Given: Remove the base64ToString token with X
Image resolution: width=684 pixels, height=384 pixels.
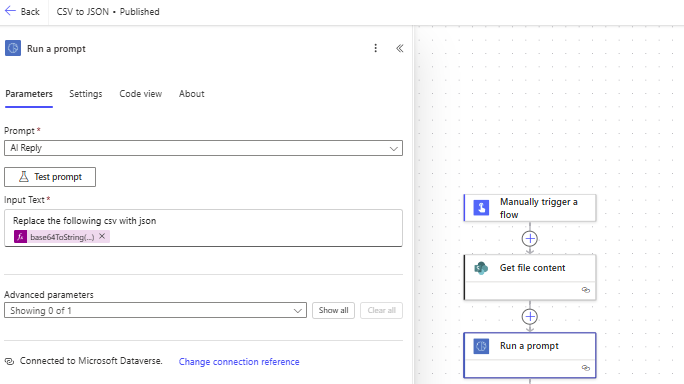Looking at the screenshot, I should 102,236.
